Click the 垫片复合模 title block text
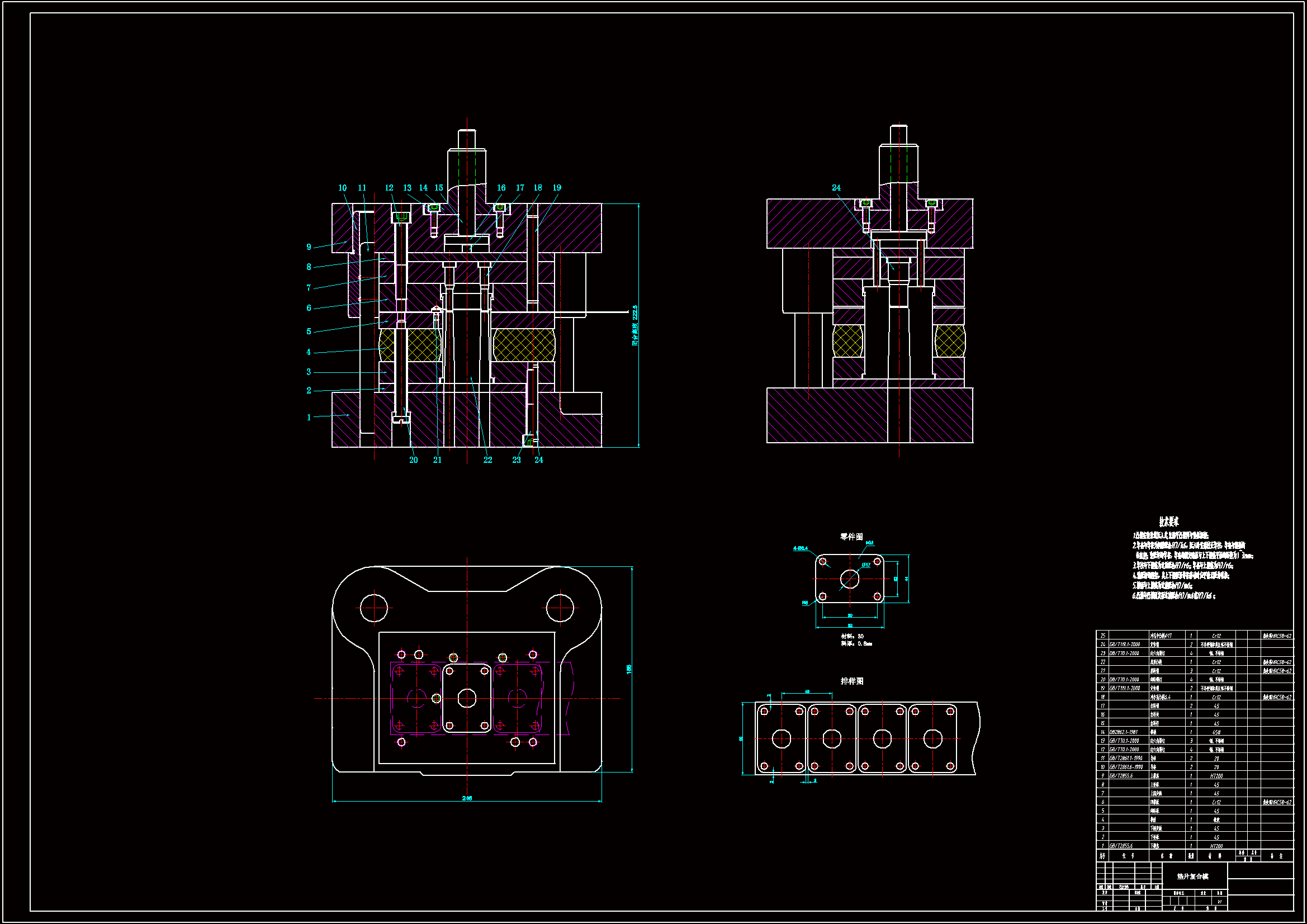Viewport: 1307px width, 924px height. point(1192,876)
